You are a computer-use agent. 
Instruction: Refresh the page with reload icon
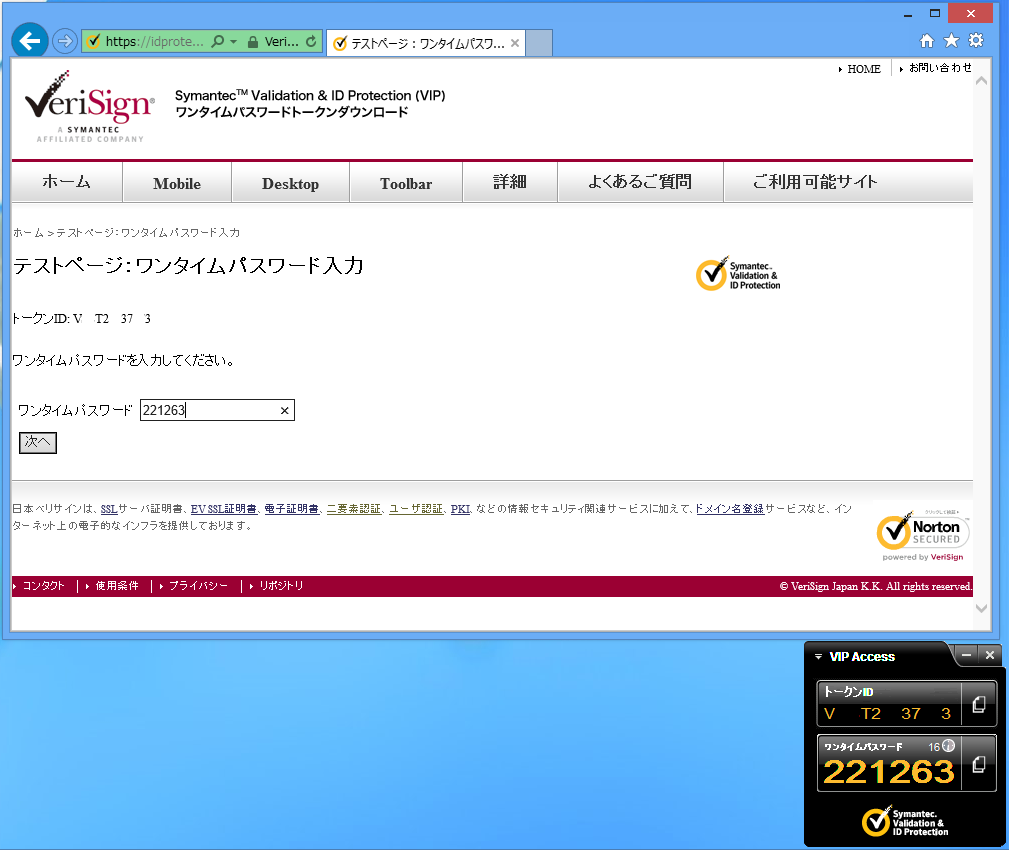coord(311,41)
